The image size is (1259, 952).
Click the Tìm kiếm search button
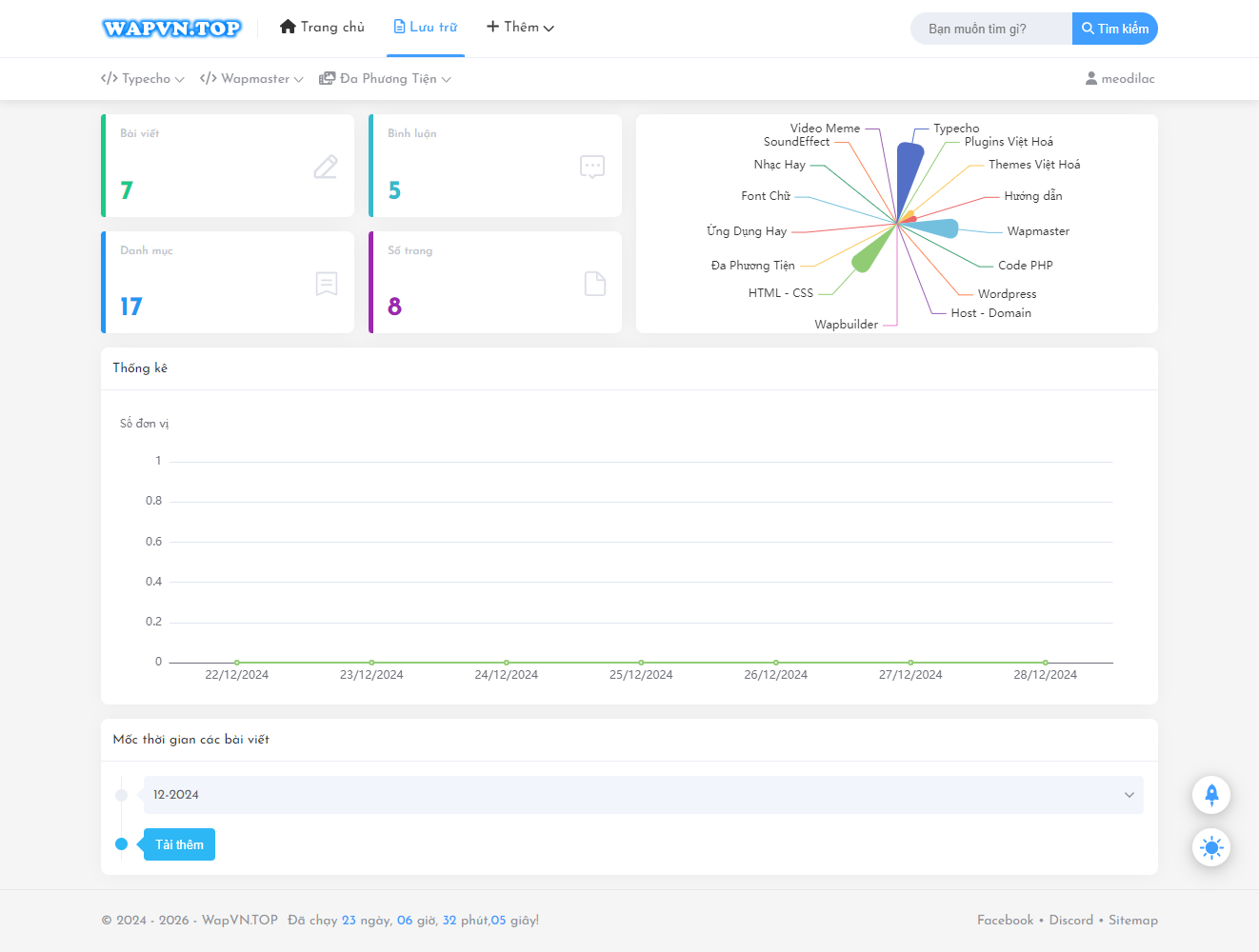pos(1115,29)
